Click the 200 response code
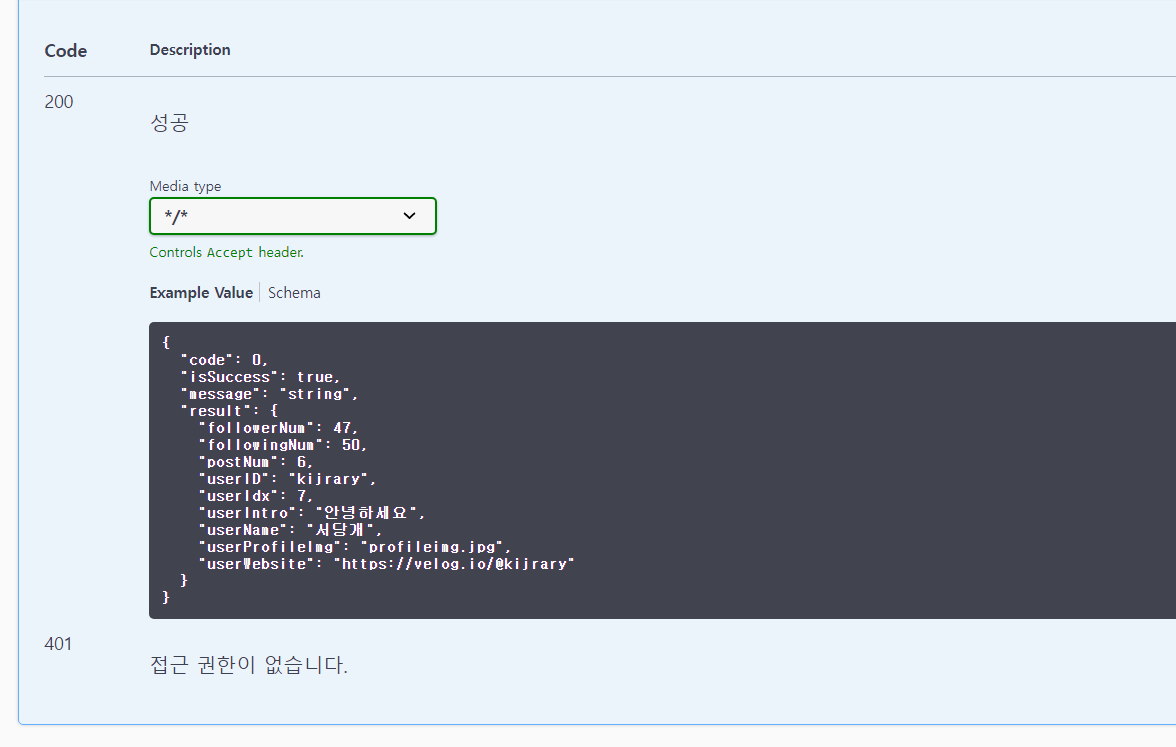 click(x=59, y=101)
